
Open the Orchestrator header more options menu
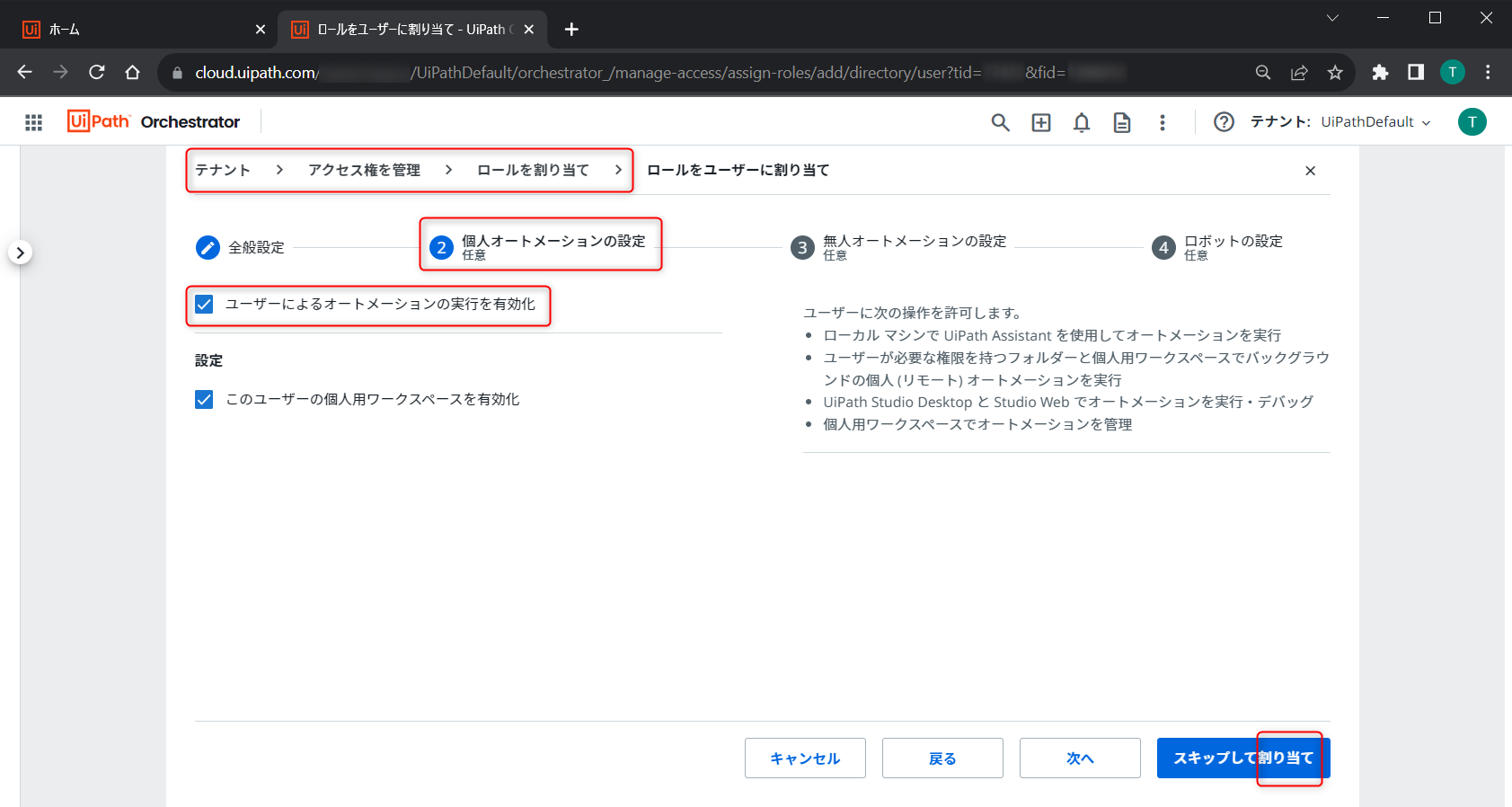1163,122
